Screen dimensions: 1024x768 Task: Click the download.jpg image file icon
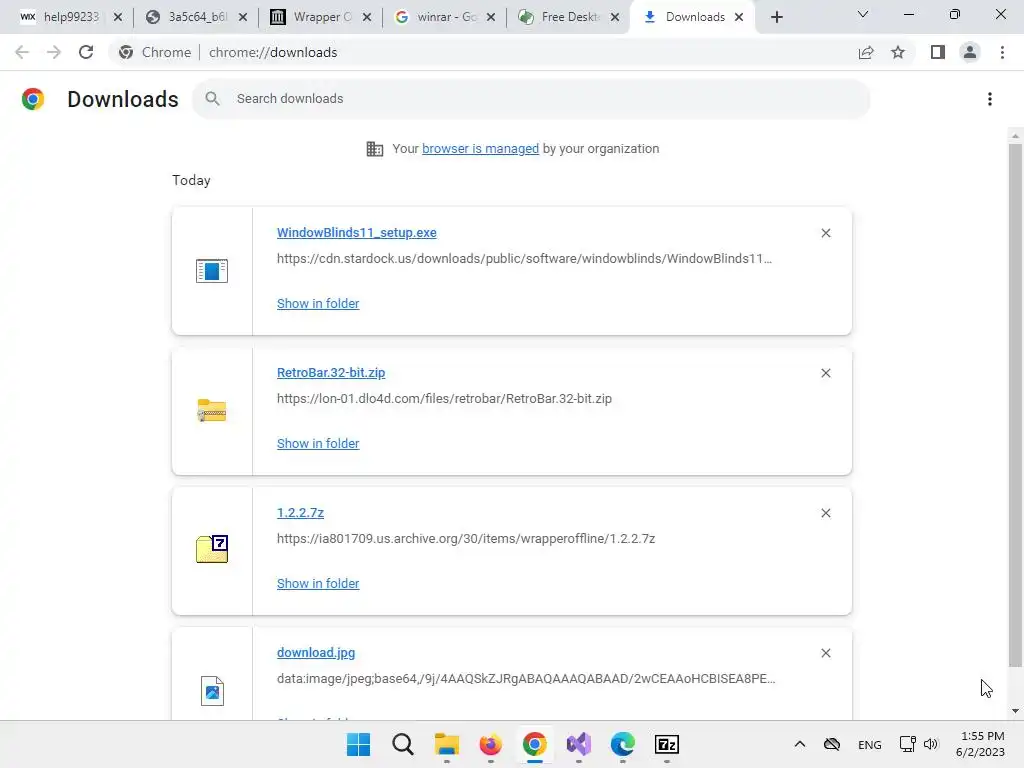tap(212, 691)
